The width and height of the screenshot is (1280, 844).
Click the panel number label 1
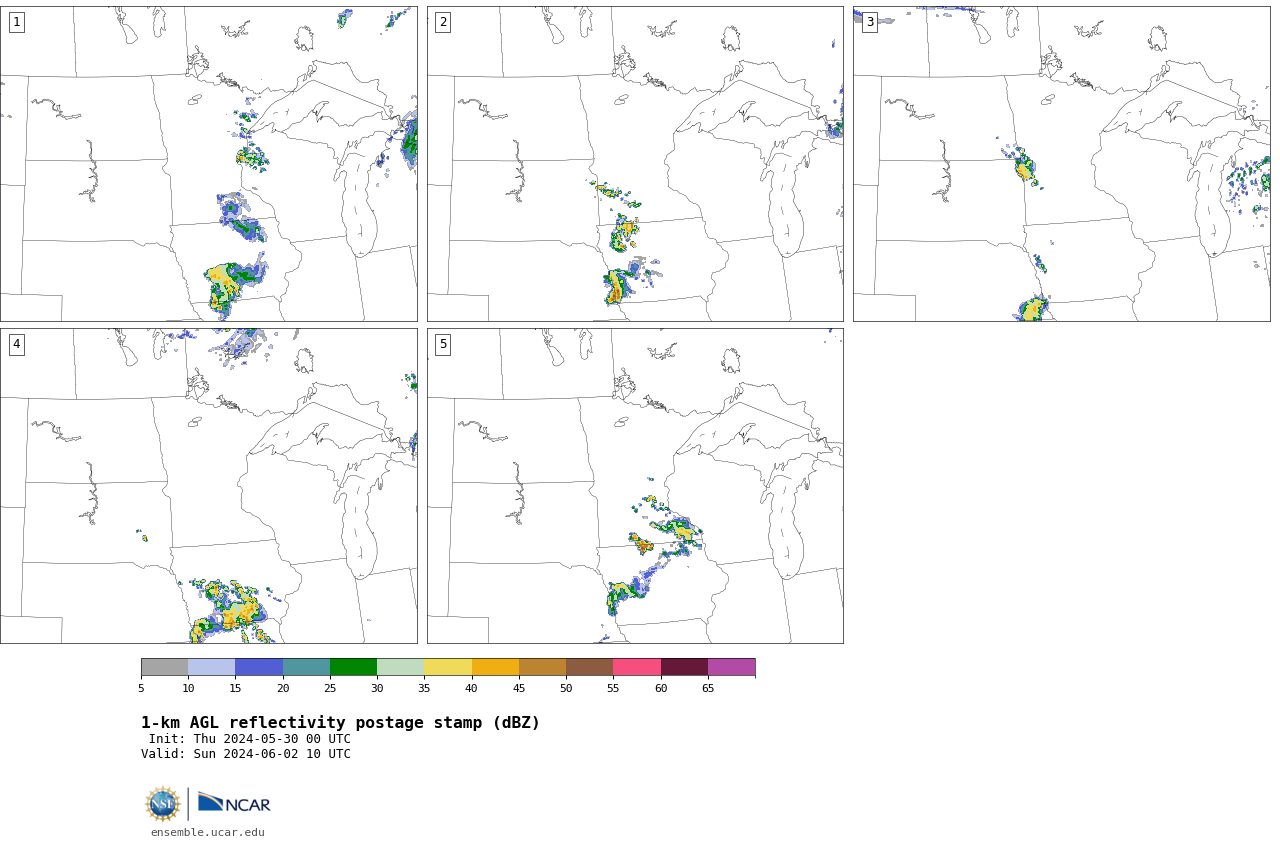tap(16, 22)
